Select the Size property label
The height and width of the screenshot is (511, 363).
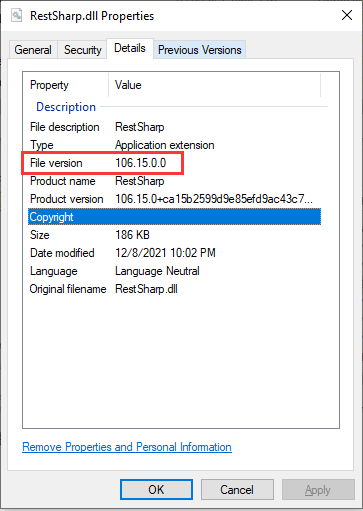pos(40,235)
